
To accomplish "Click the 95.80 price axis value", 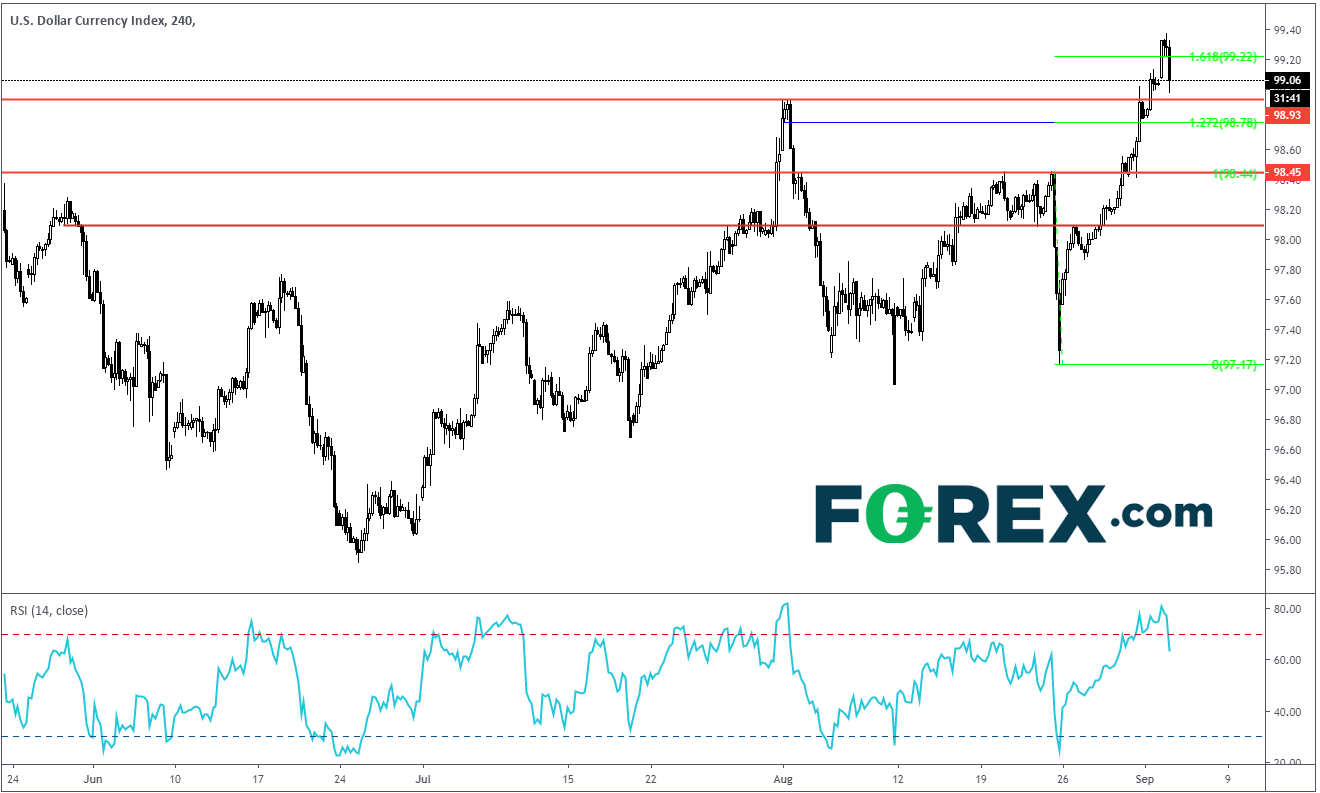I will click(1287, 570).
